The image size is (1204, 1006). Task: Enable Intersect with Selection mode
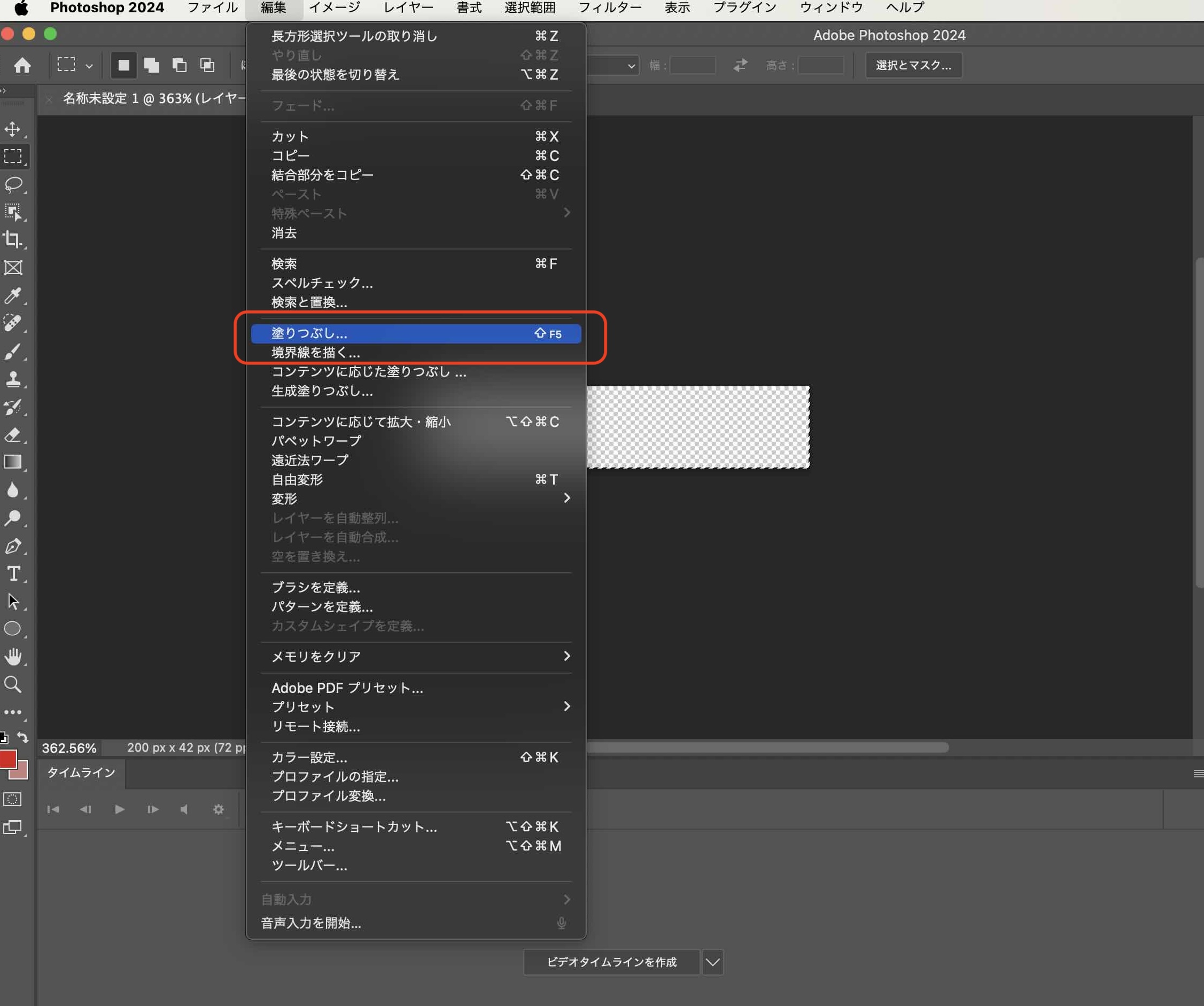point(207,65)
